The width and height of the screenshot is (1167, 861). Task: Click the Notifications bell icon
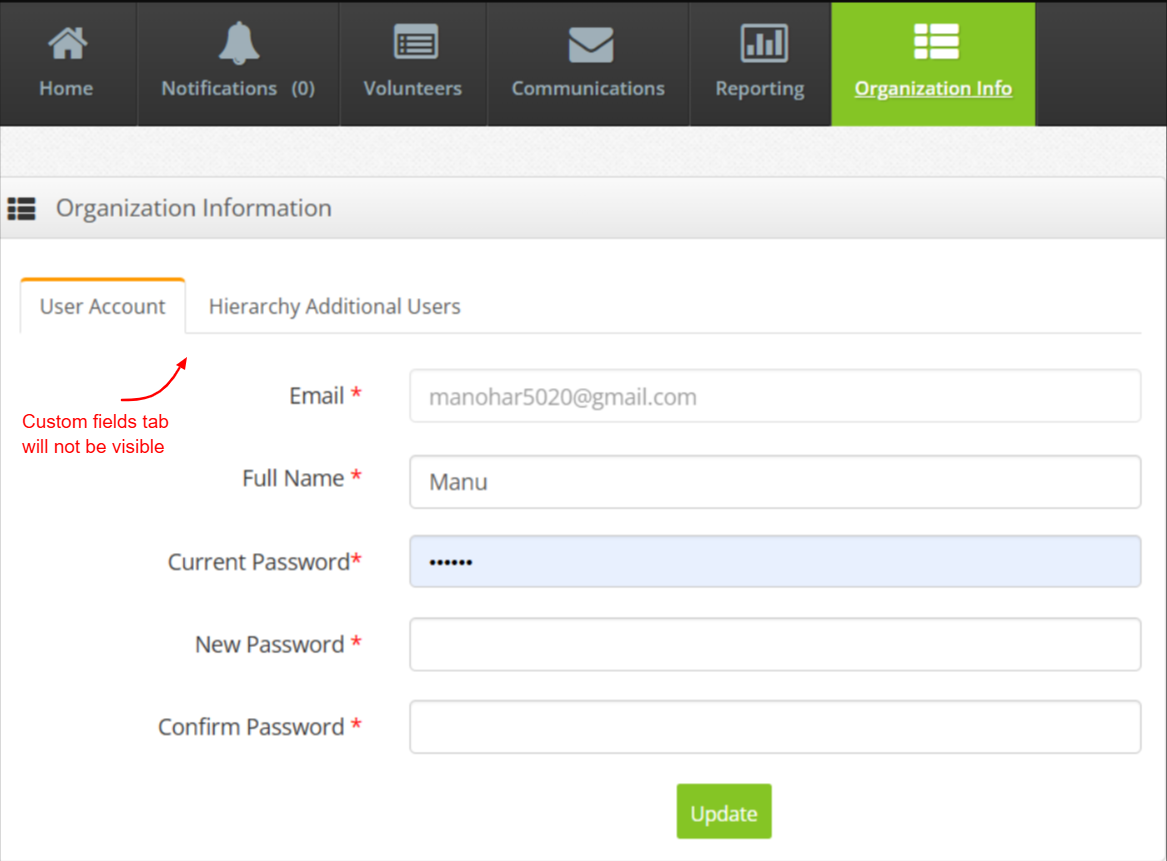click(238, 43)
